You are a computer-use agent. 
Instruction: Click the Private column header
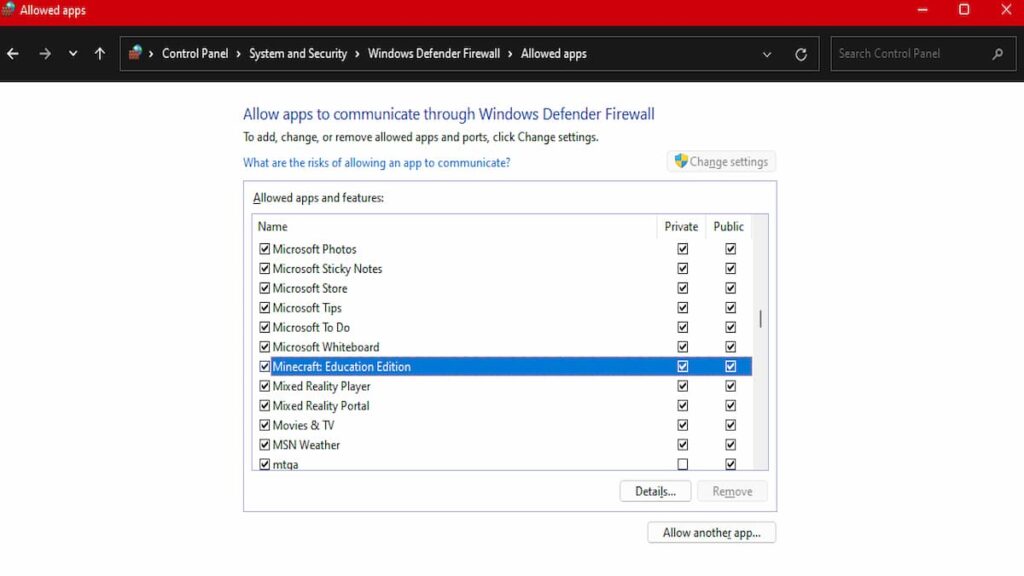681,227
